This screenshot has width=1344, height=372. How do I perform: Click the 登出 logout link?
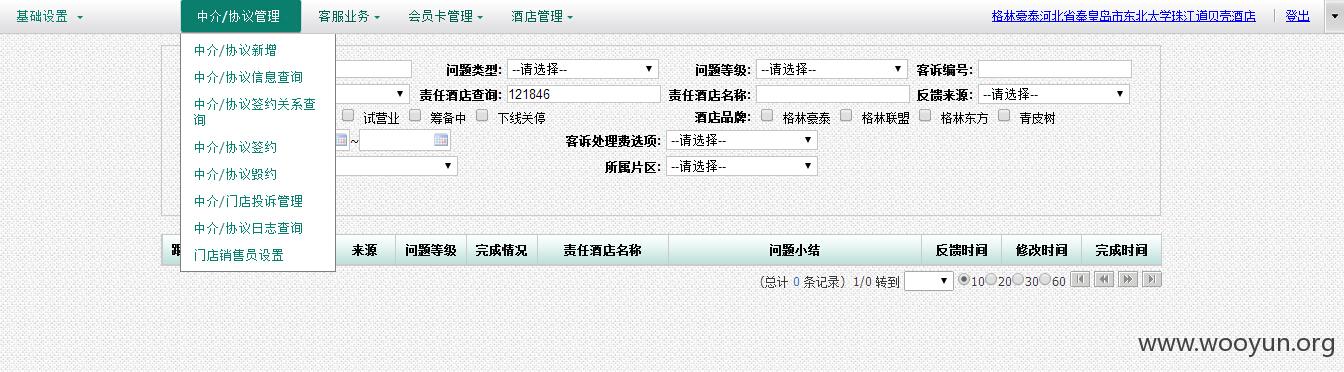pyautogui.click(x=1298, y=16)
